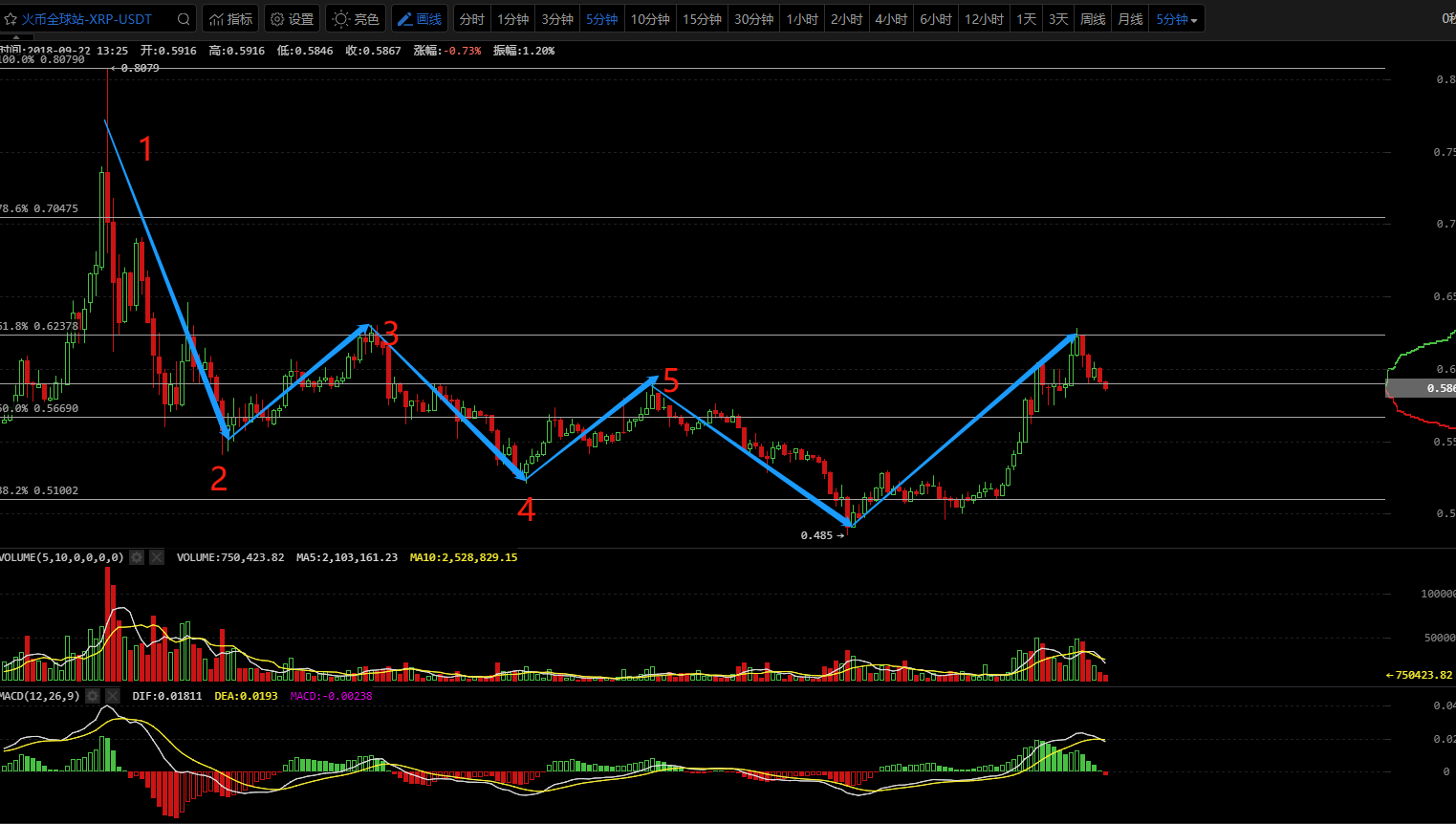Toggle the 亮色 light theme
1456x824 pixels.
356,19
